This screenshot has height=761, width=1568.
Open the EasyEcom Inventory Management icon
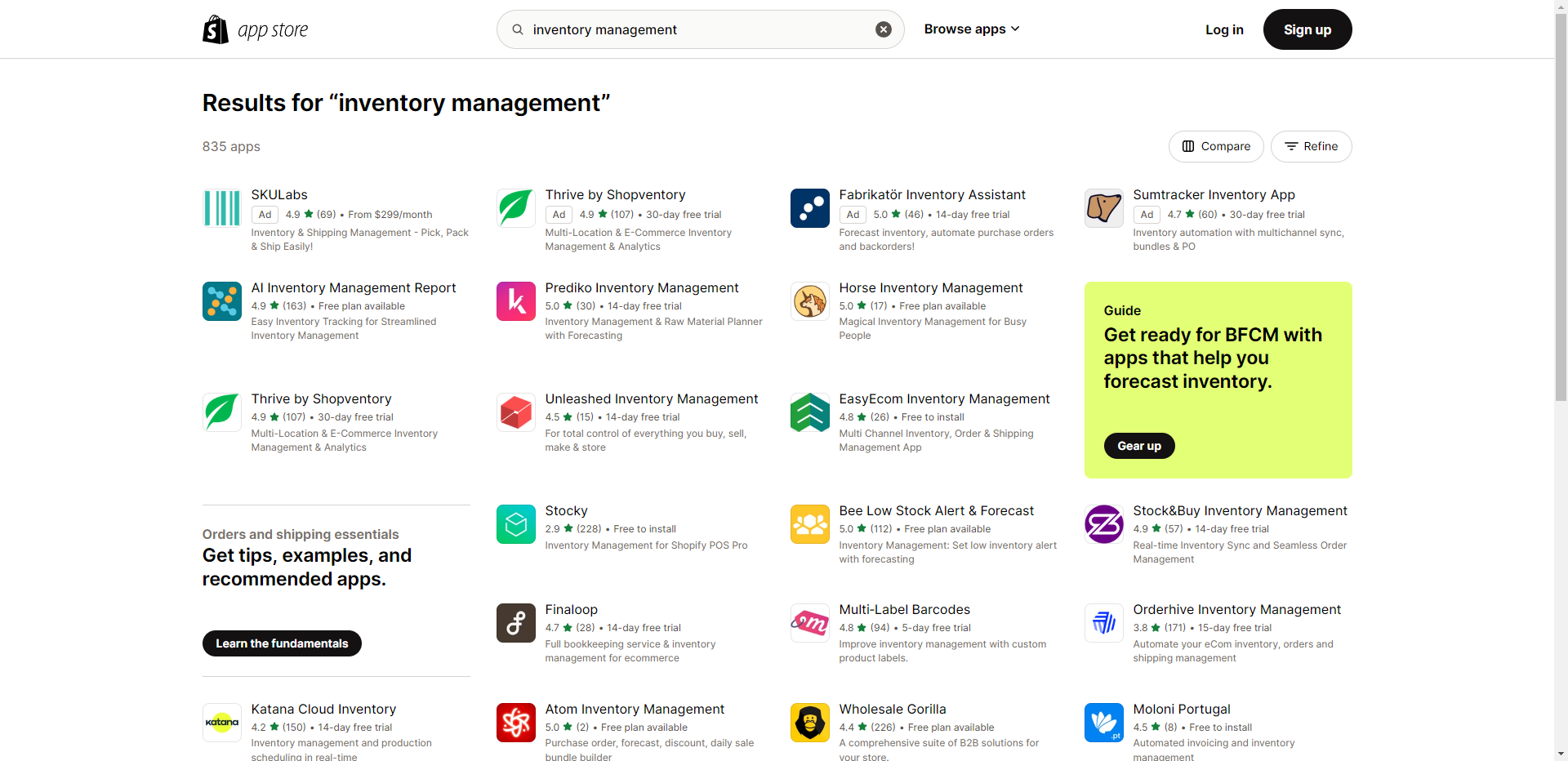(x=810, y=412)
